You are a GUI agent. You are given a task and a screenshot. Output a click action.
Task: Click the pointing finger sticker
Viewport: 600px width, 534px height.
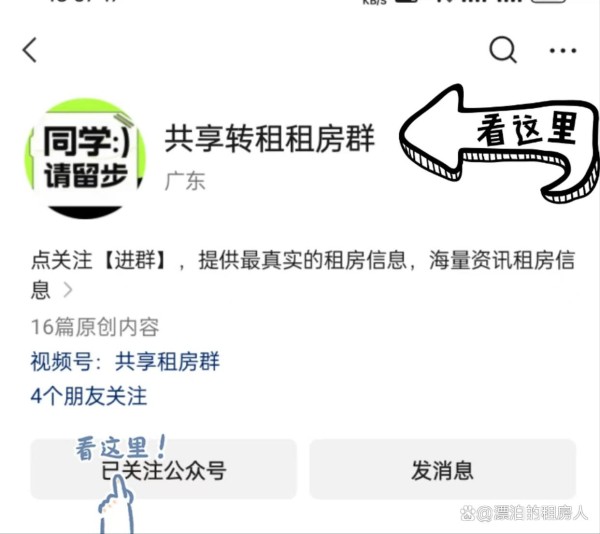[116, 504]
